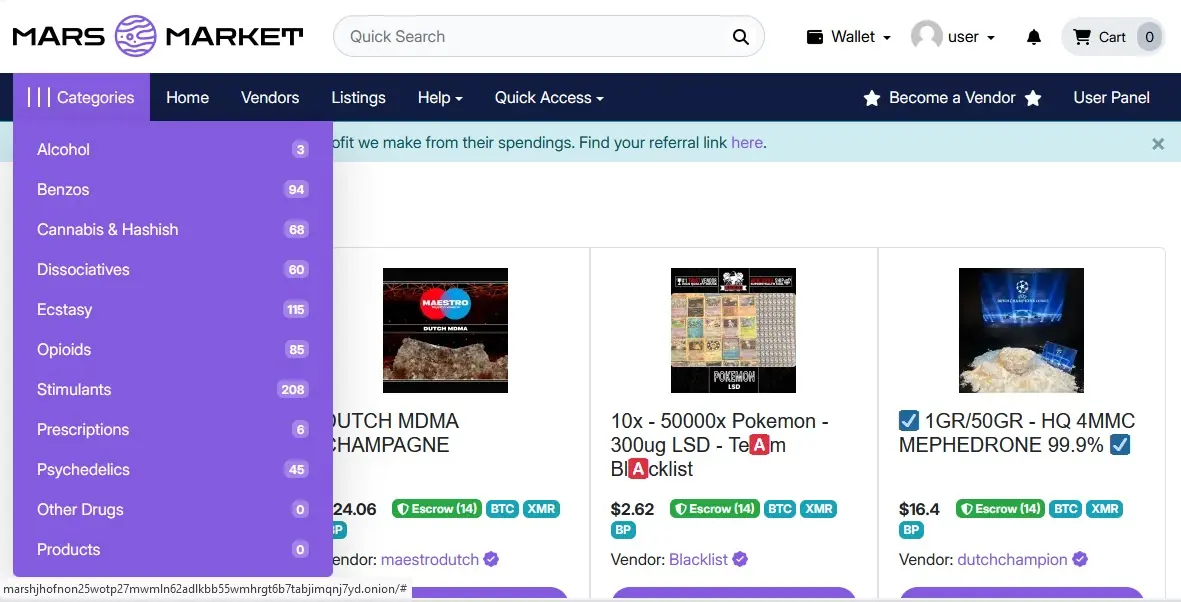The image size is (1181, 602).
Task: Click the Mars Market planet logo
Action: point(136,36)
